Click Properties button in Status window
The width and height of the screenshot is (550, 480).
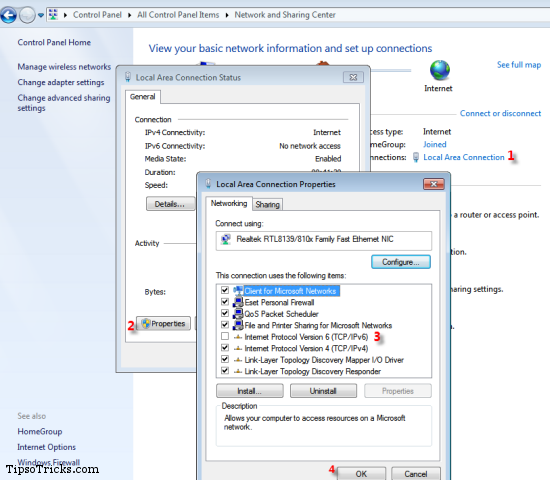pyautogui.click(x=163, y=324)
